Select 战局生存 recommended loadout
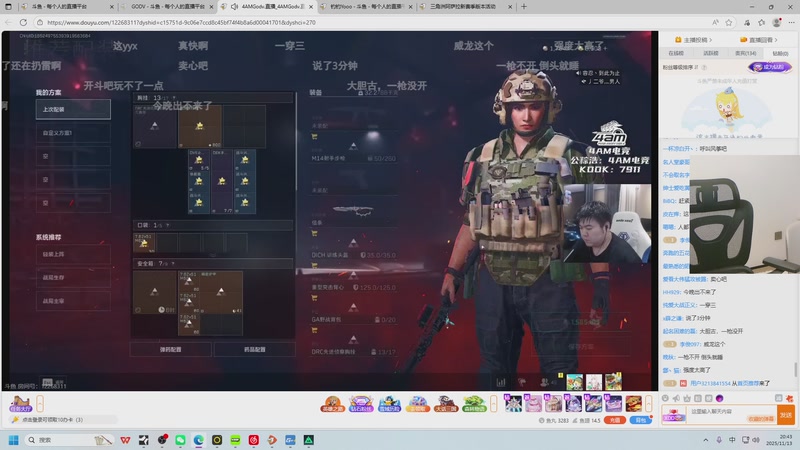 [x=73, y=278]
